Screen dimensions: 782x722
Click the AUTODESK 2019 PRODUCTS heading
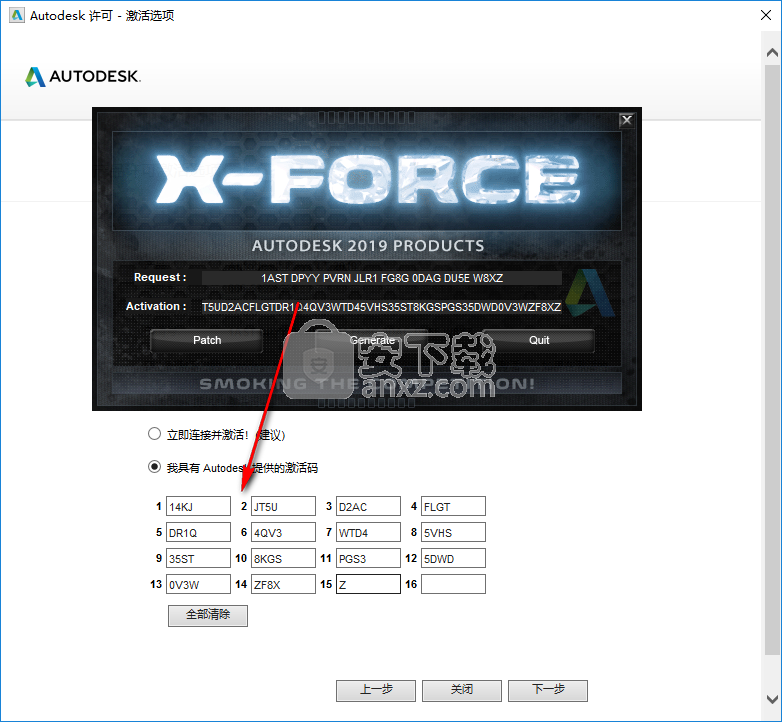[368, 246]
